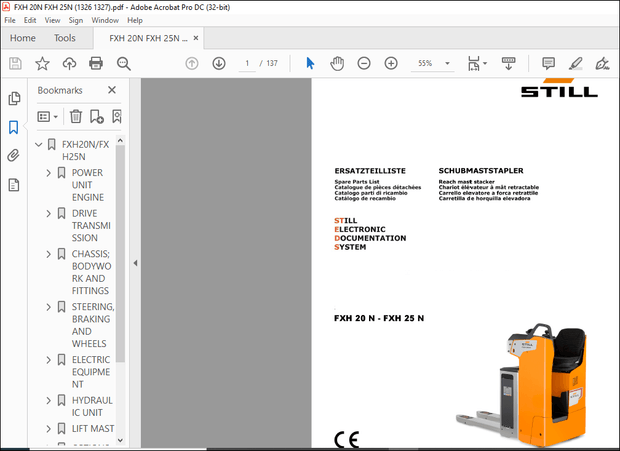
Task: Zoom out with minus button
Action: (x=364, y=63)
